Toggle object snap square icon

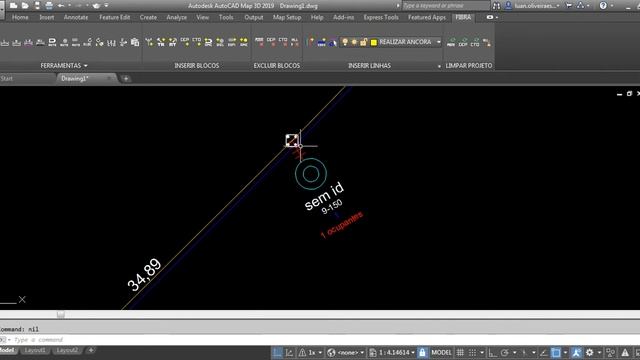pos(556,352)
